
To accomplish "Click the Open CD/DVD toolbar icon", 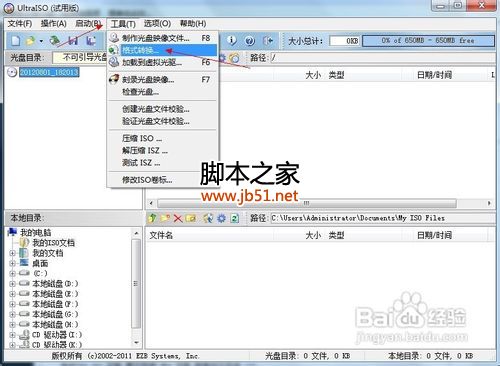I will coord(54,41).
